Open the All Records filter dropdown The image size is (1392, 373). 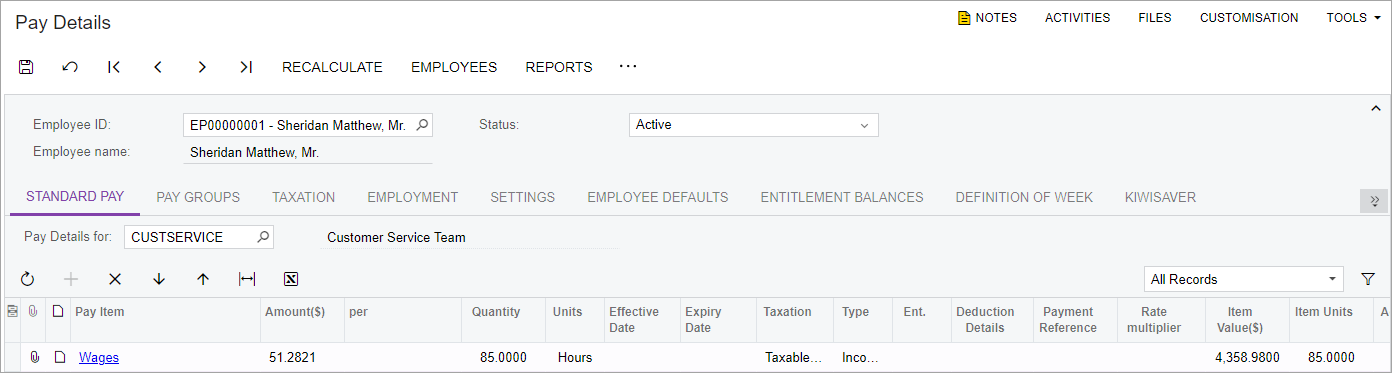(x=1244, y=279)
